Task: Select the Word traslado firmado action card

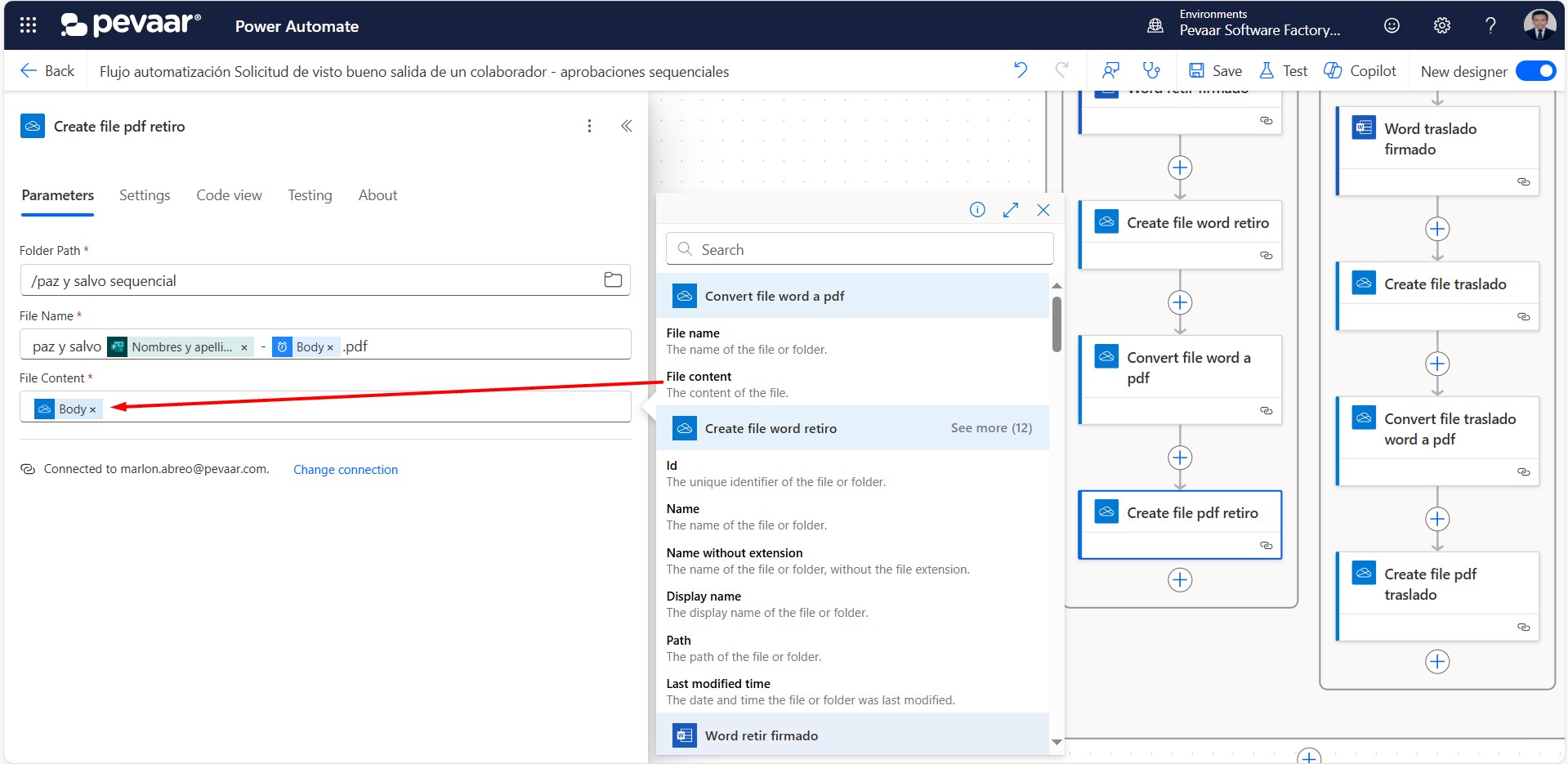Action: (1437, 151)
